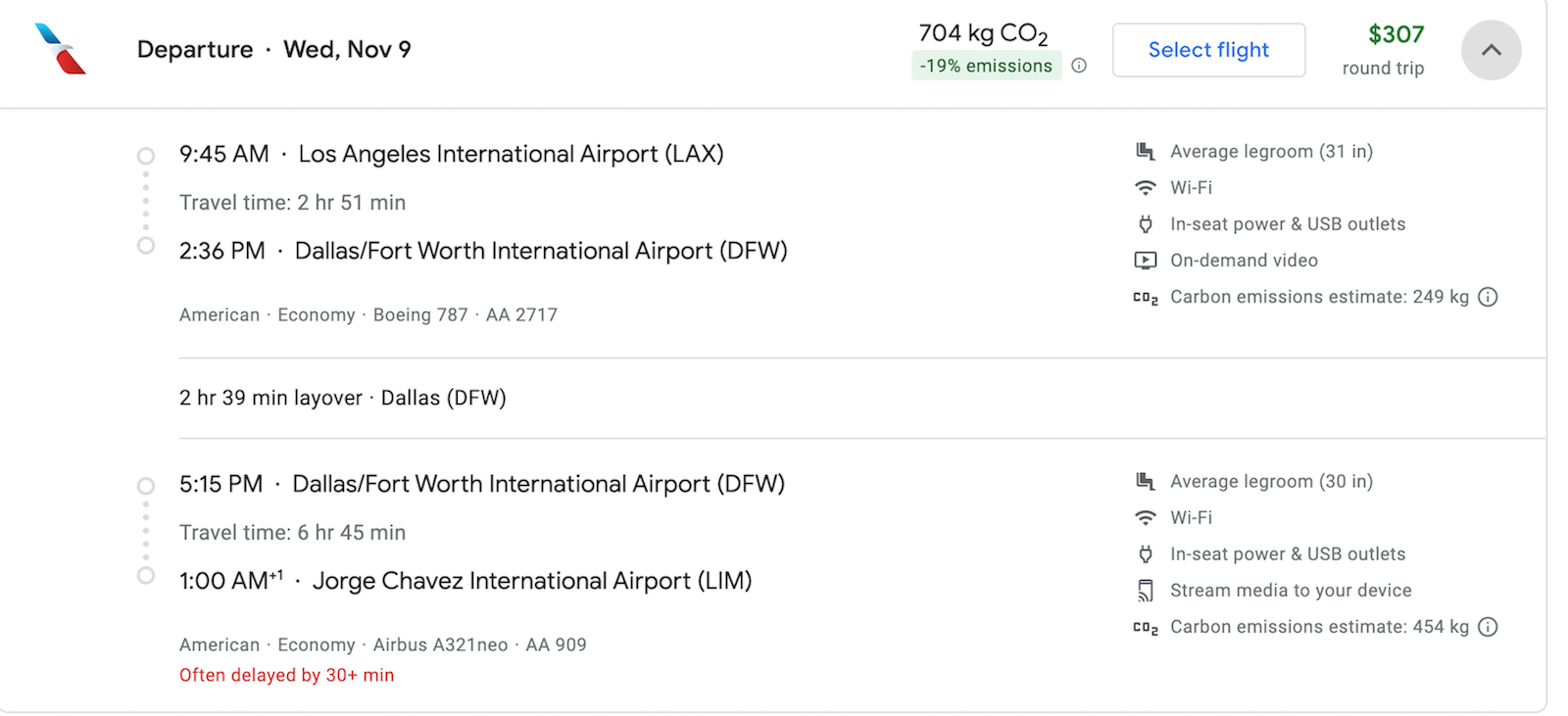Click the in-seat power icon for the DFW-LIM leg

(x=1145, y=553)
